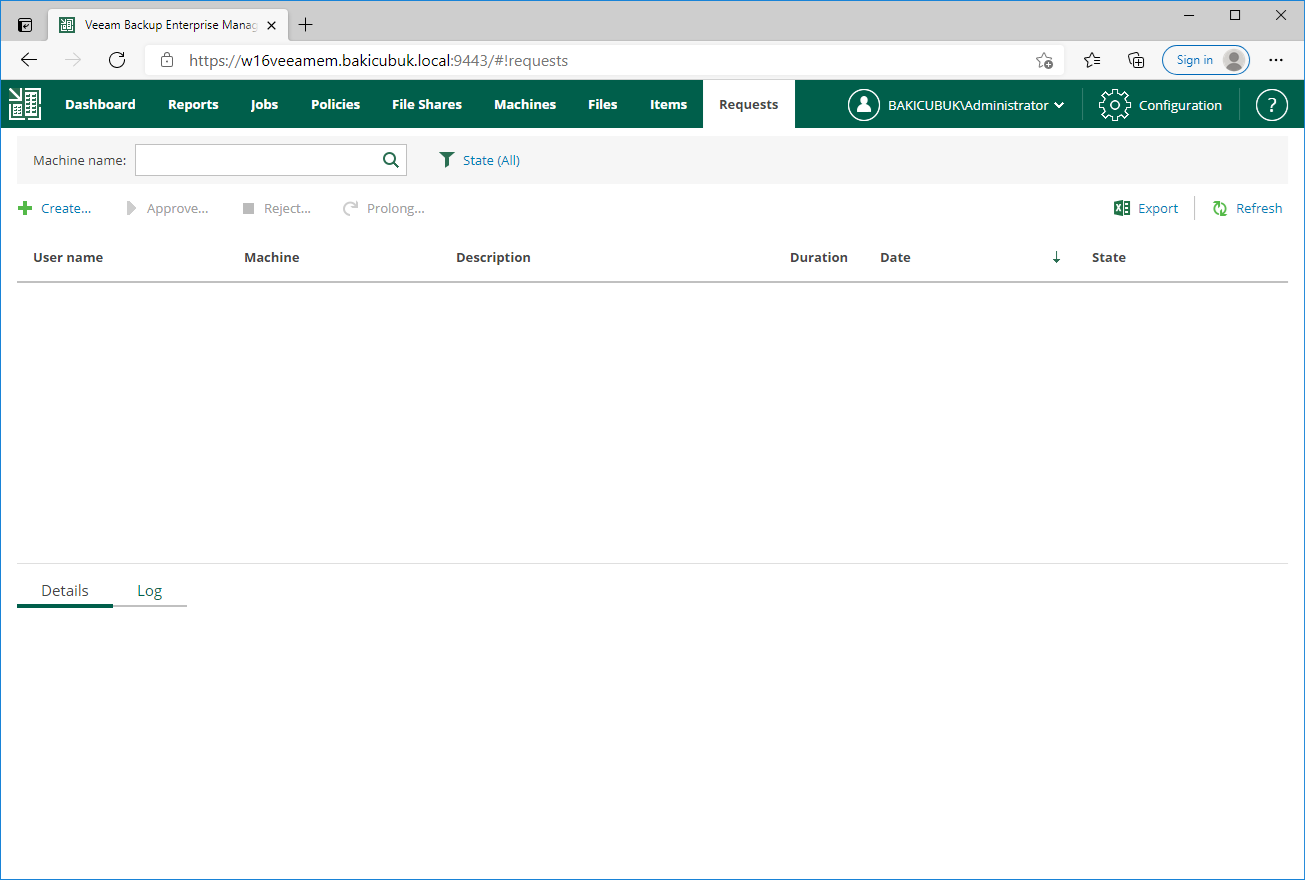Open a new browser tab
1305x880 pixels.
(306, 25)
